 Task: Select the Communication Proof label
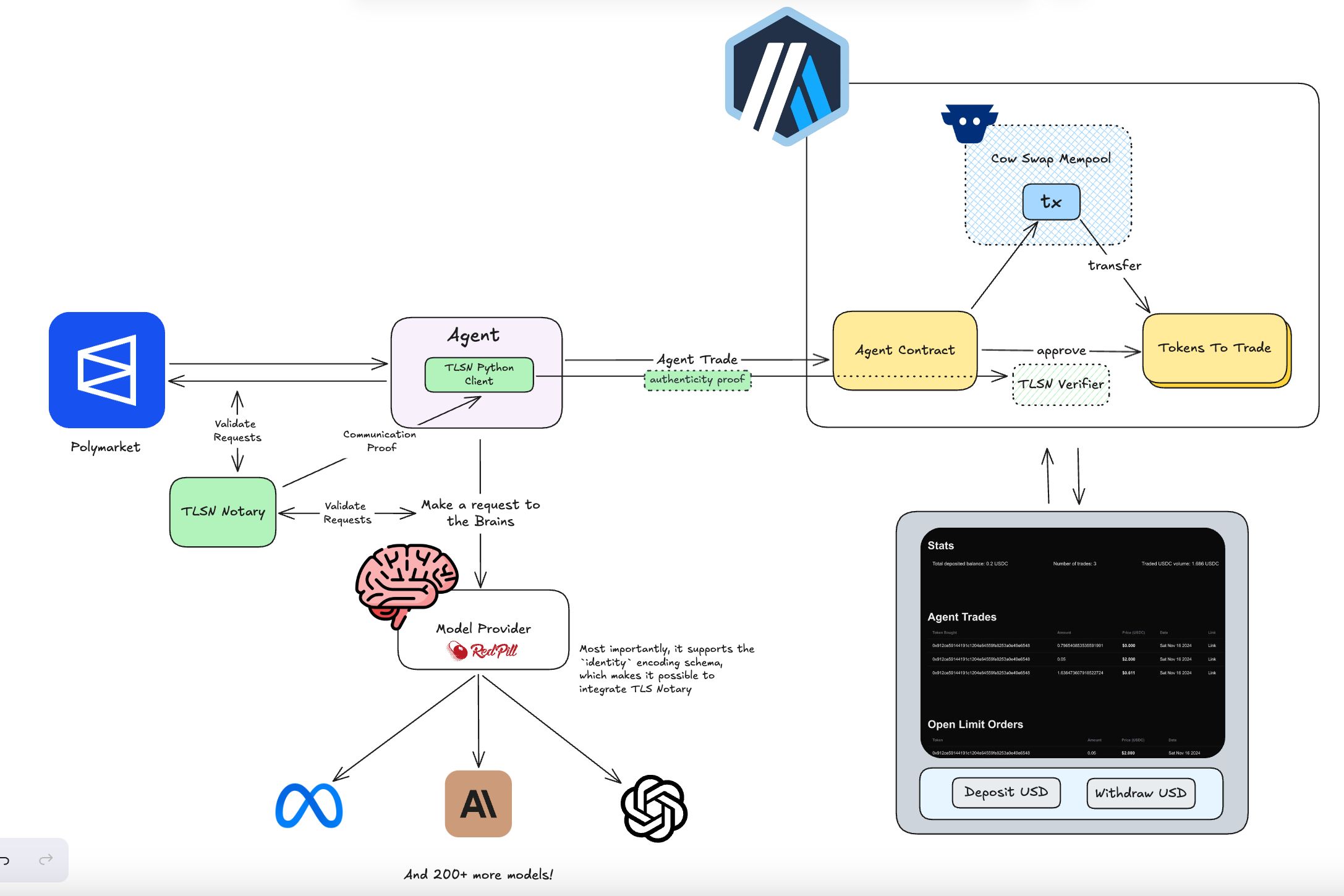click(380, 441)
